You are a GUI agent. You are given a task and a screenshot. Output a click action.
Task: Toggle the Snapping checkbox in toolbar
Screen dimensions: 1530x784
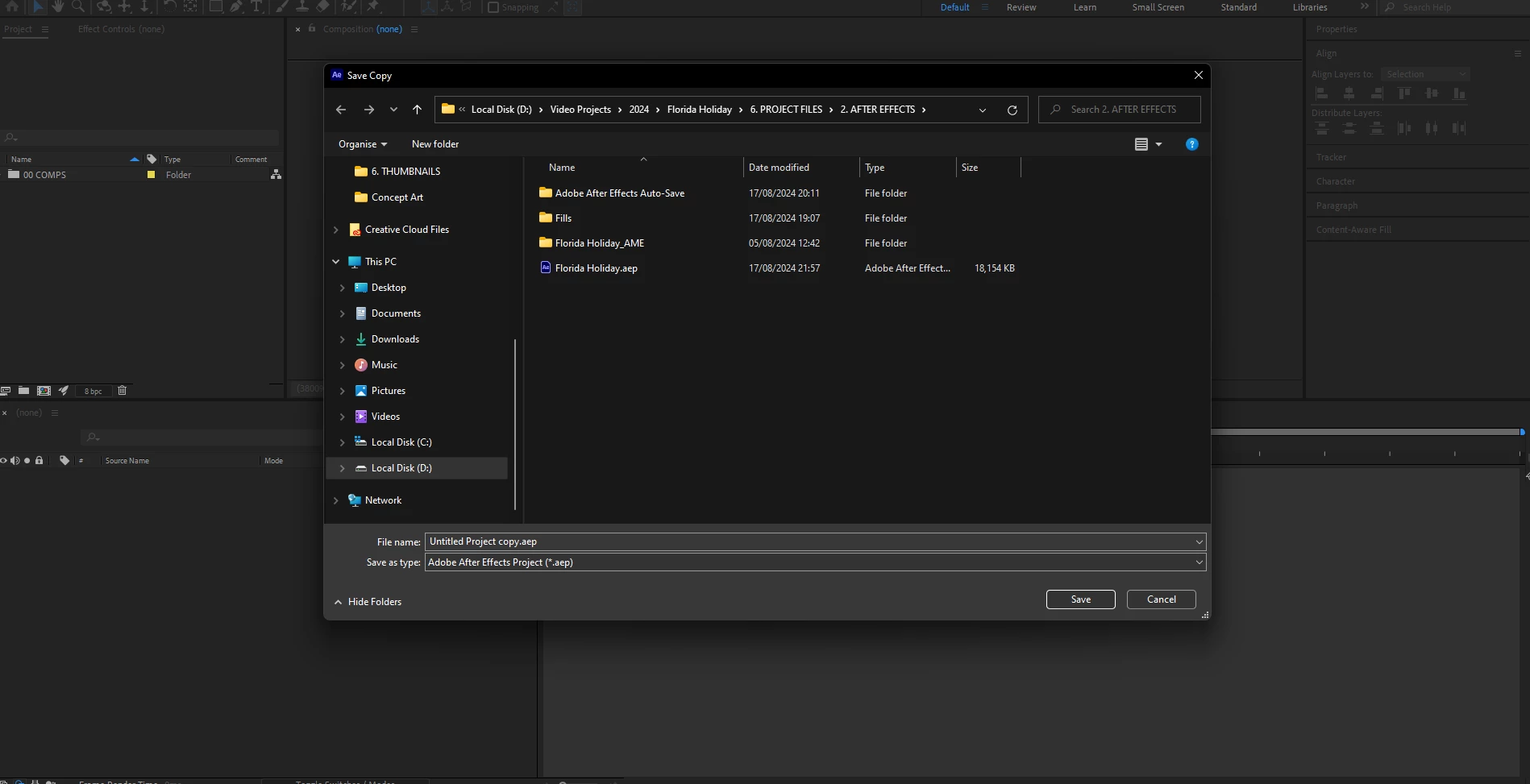[493, 7]
